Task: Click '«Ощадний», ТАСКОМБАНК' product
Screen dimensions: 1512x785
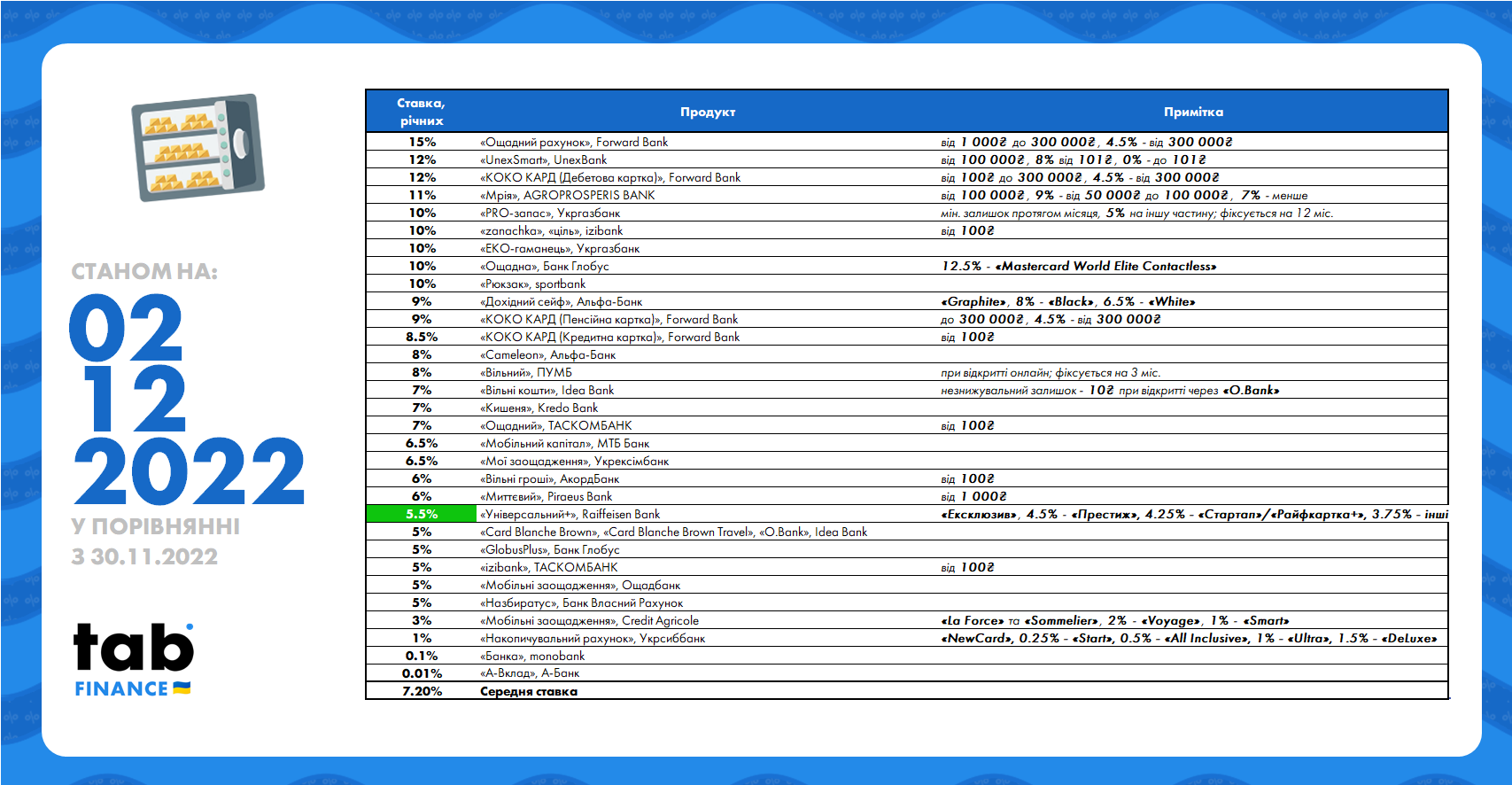Action: click(x=556, y=425)
